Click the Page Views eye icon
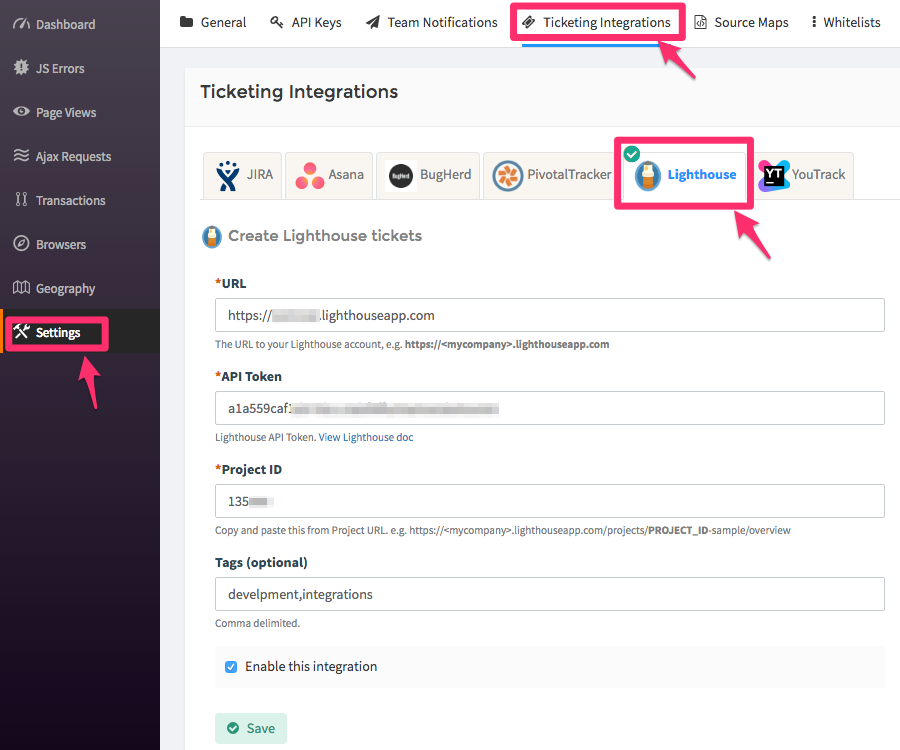The width and height of the screenshot is (900, 750). 21,112
